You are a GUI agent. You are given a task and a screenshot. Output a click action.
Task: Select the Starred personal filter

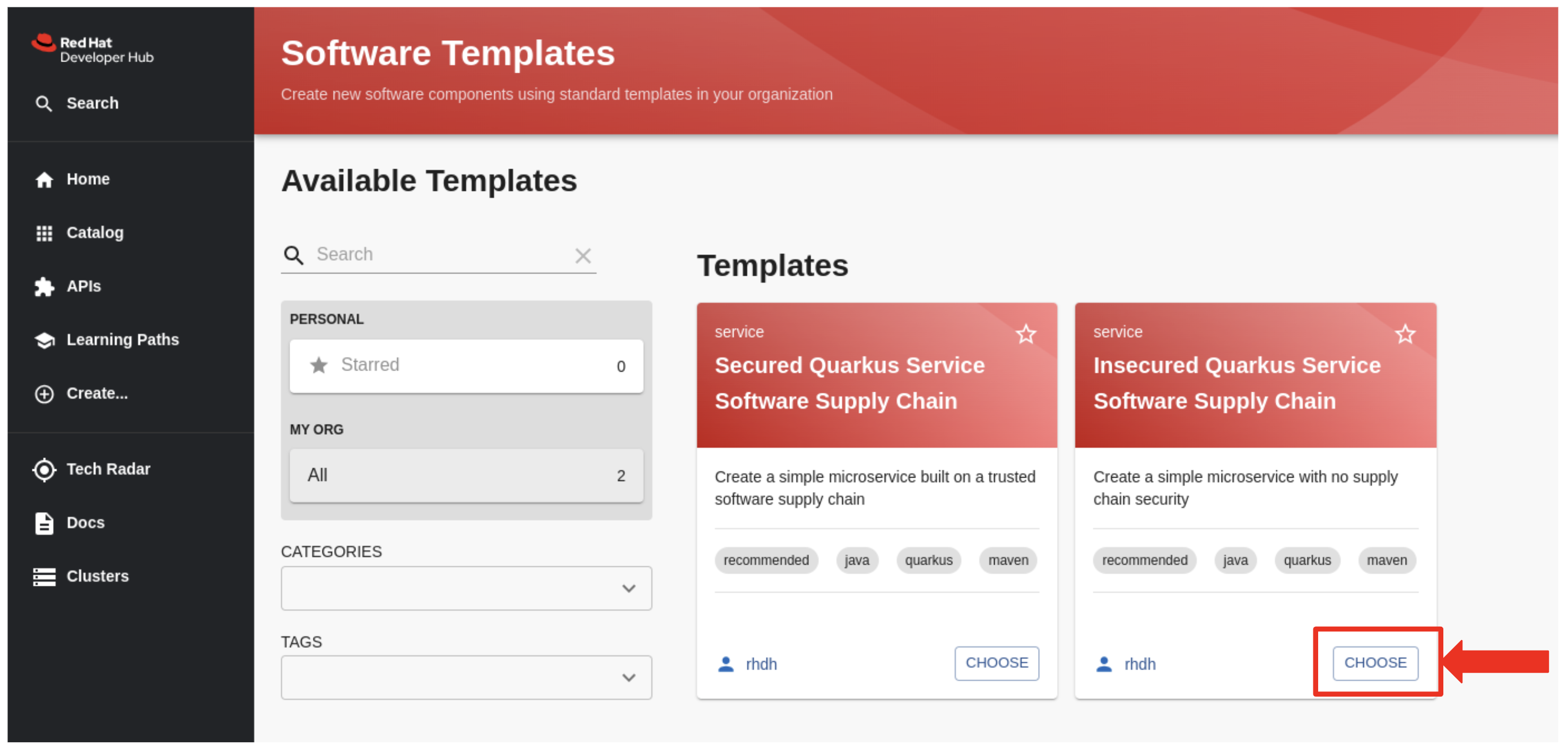pyautogui.click(x=466, y=366)
